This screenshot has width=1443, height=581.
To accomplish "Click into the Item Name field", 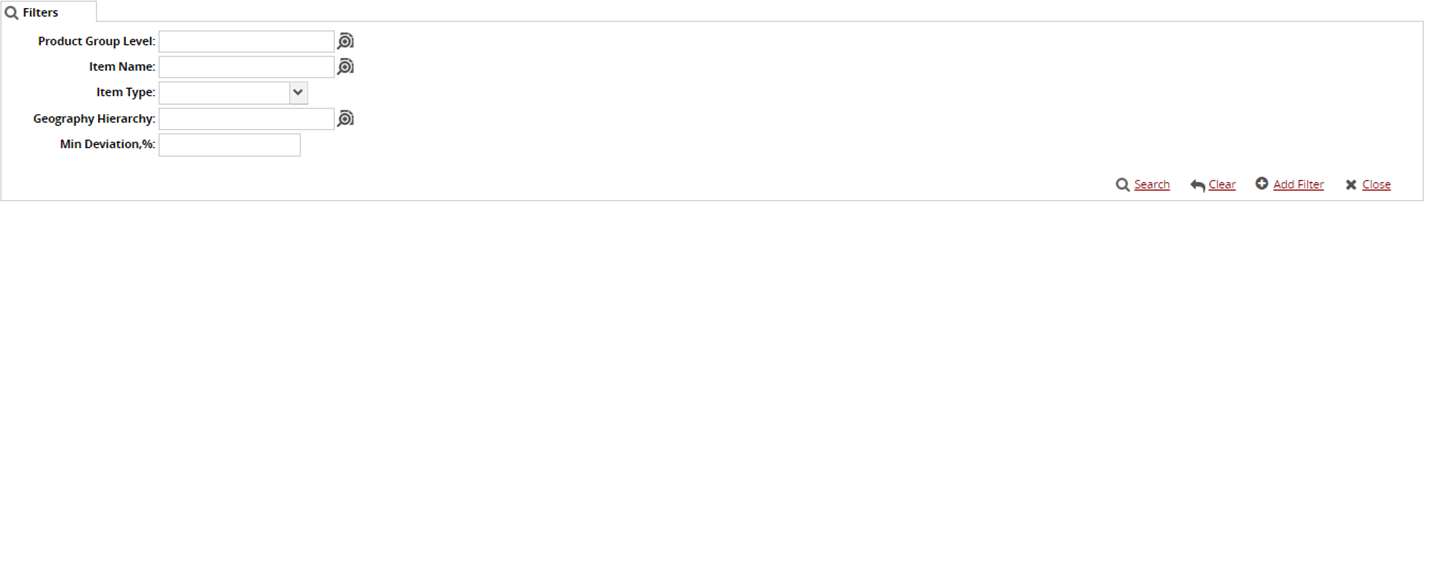I will 246,67.
